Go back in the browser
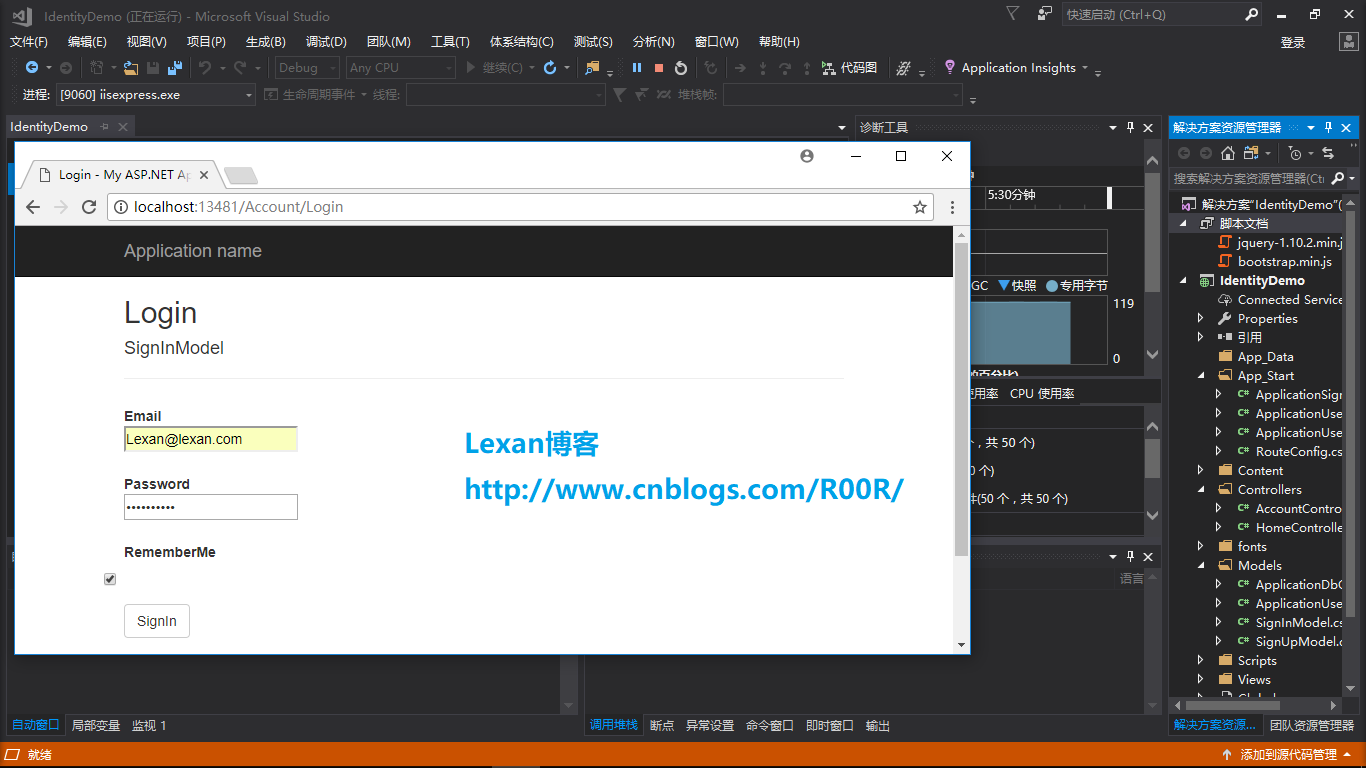Viewport: 1366px width, 768px height. tap(33, 207)
